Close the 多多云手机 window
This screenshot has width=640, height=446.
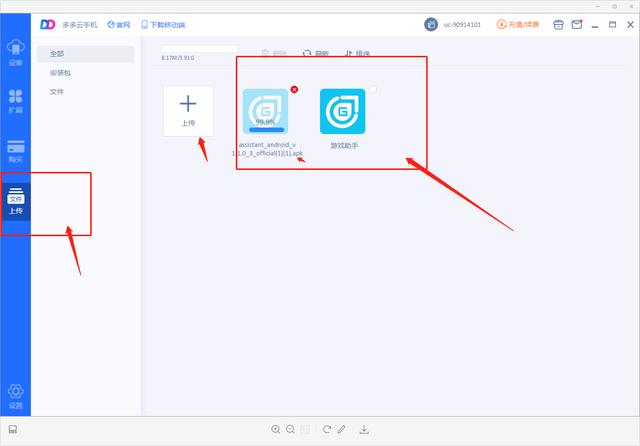coord(630,24)
